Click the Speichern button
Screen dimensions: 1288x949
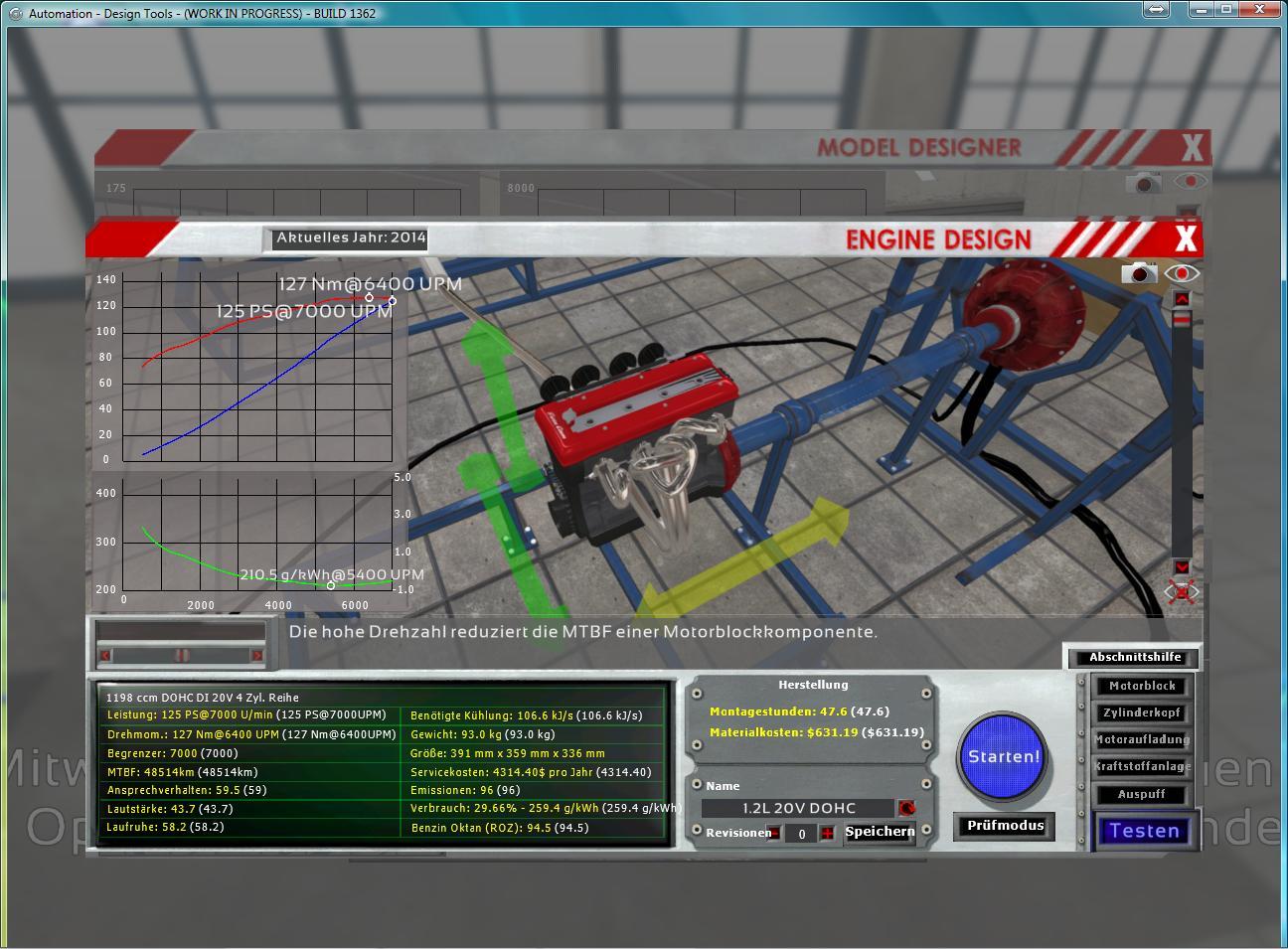click(880, 833)
